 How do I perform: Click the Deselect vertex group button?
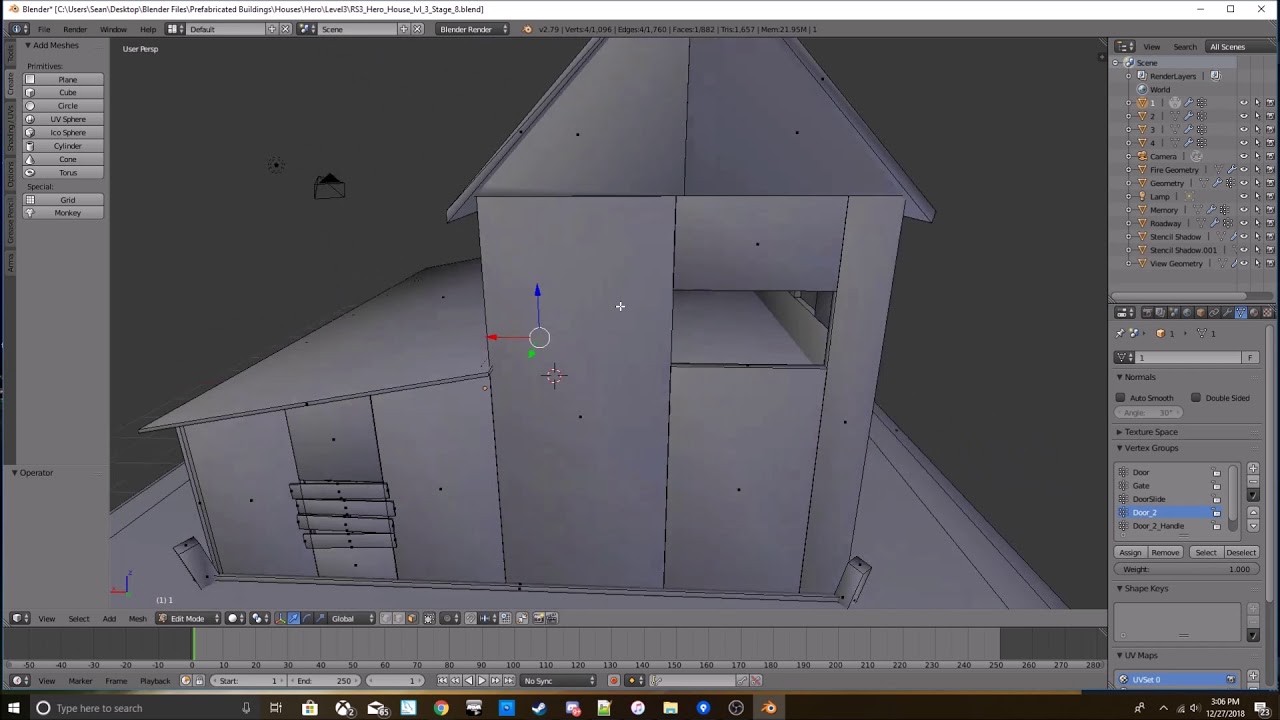[x=1240, y=552]
